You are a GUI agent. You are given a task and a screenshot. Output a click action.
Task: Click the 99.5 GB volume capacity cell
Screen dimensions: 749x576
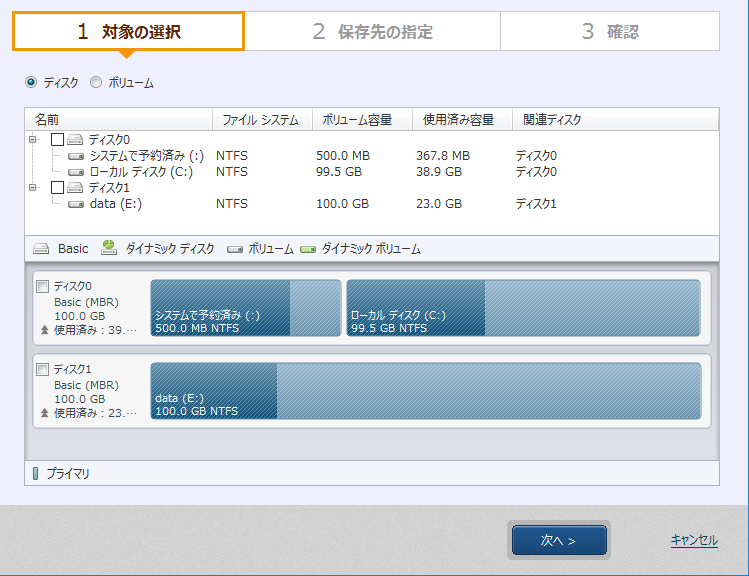click(339, 172)
